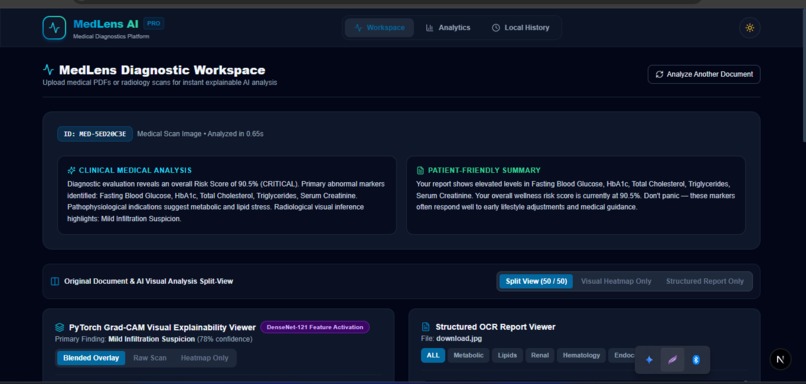Filter the report by Metabolic
This screenshot has width=806, height=384.
(x=468, y=355)
